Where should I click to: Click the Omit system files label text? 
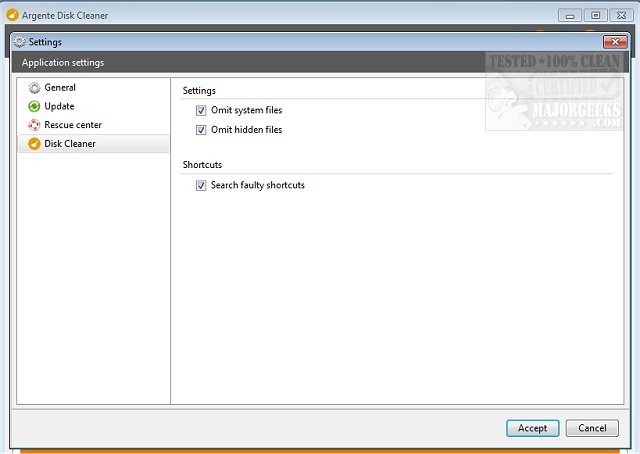pos(247,110)
